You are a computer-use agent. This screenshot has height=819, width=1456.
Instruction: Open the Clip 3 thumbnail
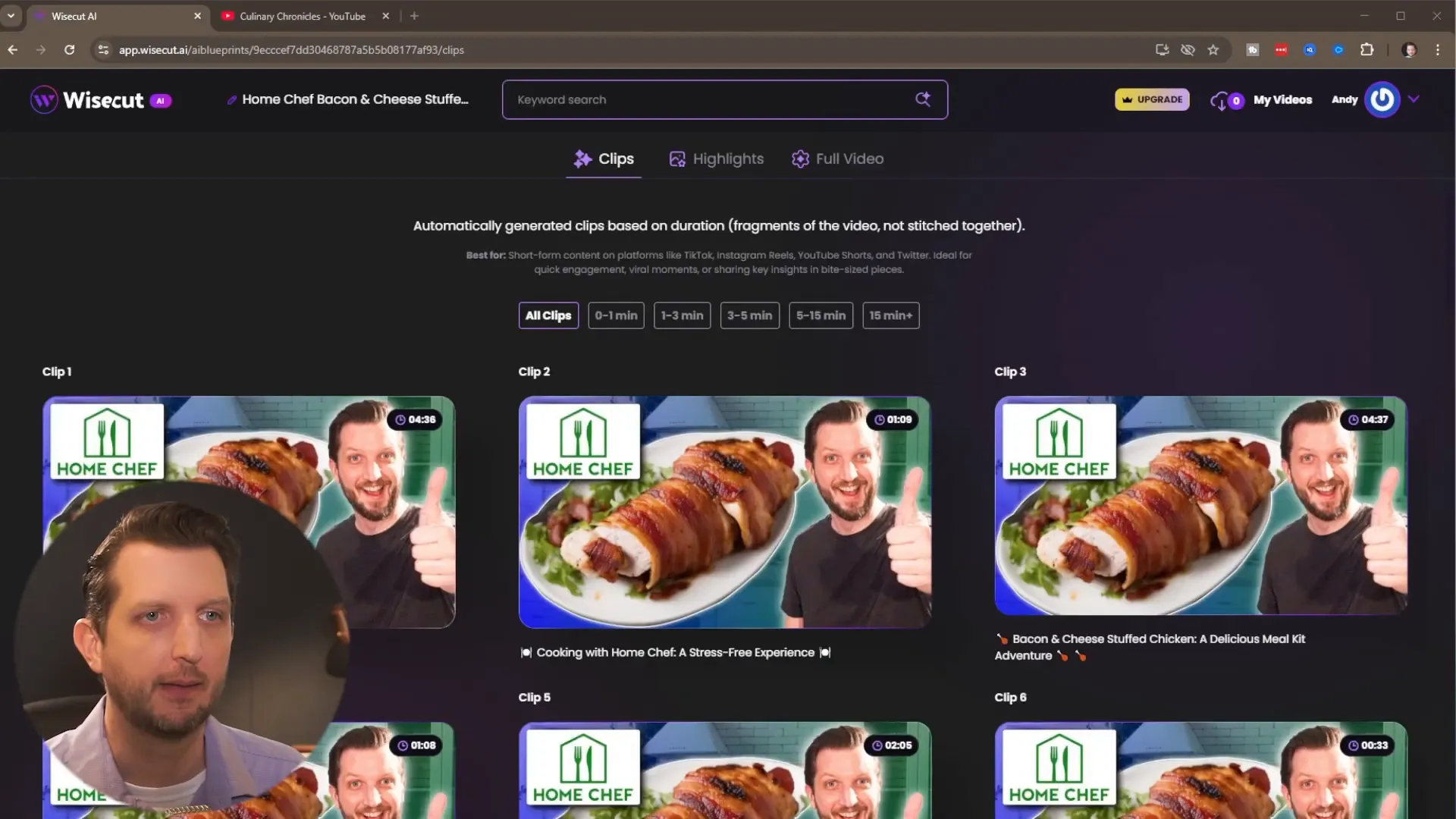tap(1200, 505)
